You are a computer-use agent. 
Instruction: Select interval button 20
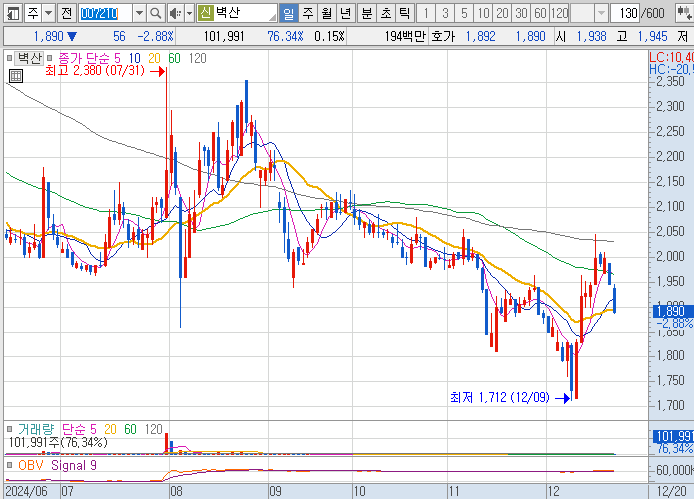click(502, 14)
